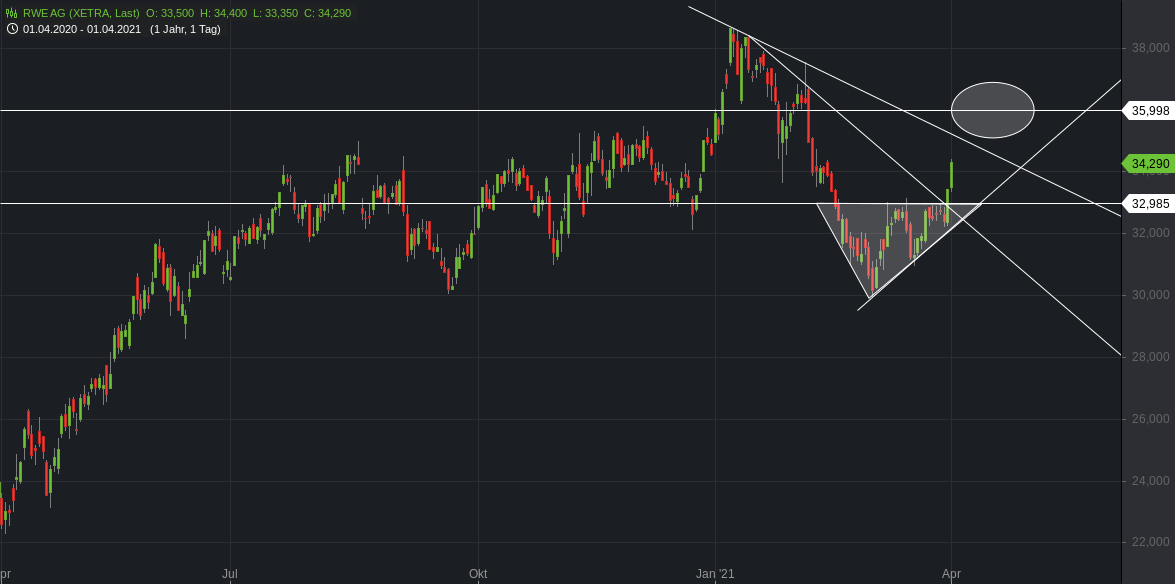
Task: Click the Close value C: 34,290
Action: tap(327, 13)
